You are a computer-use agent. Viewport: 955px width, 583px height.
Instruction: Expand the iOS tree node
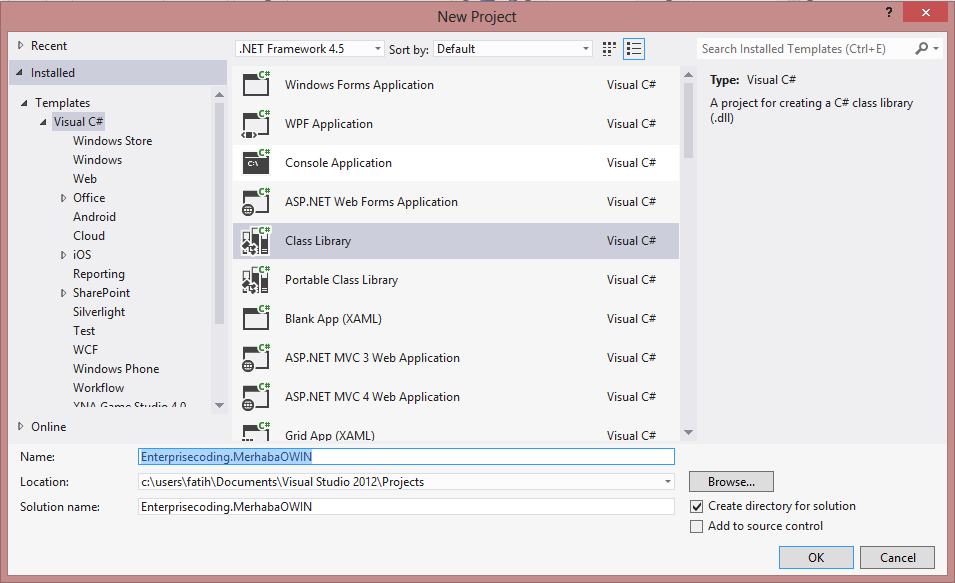[63, 255]
